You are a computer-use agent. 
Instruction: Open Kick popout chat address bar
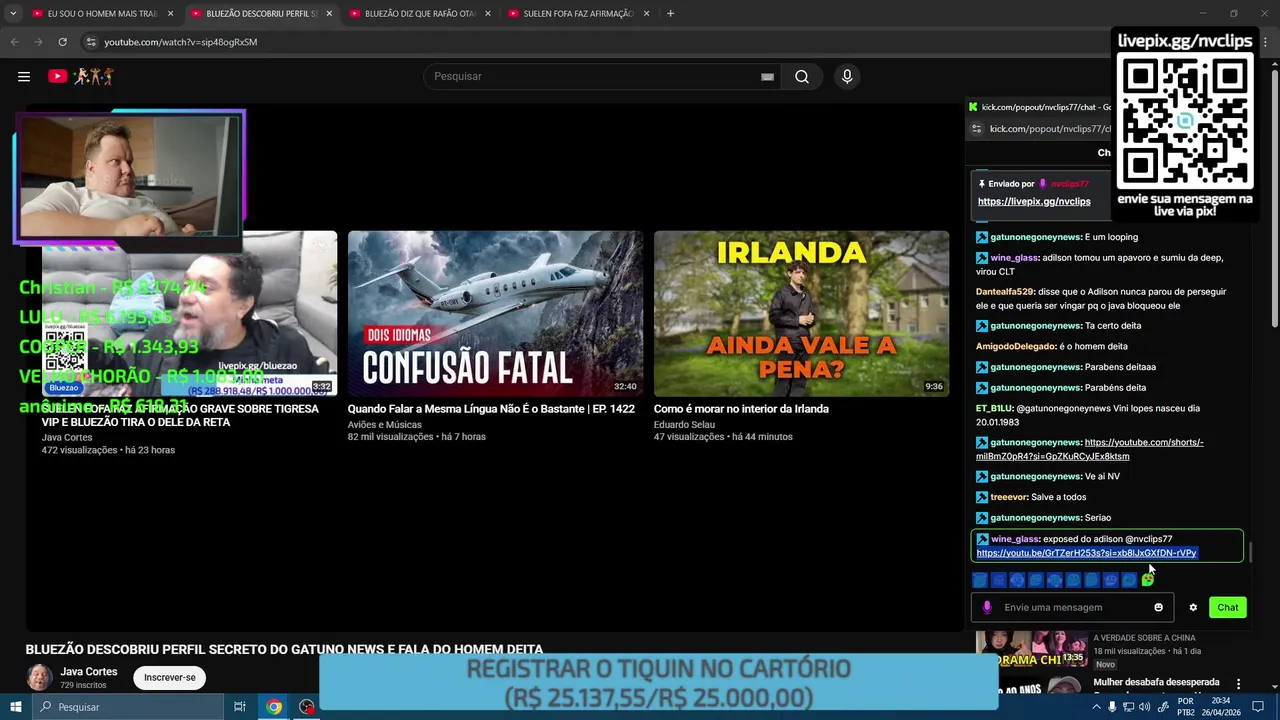pos(1049,129)
